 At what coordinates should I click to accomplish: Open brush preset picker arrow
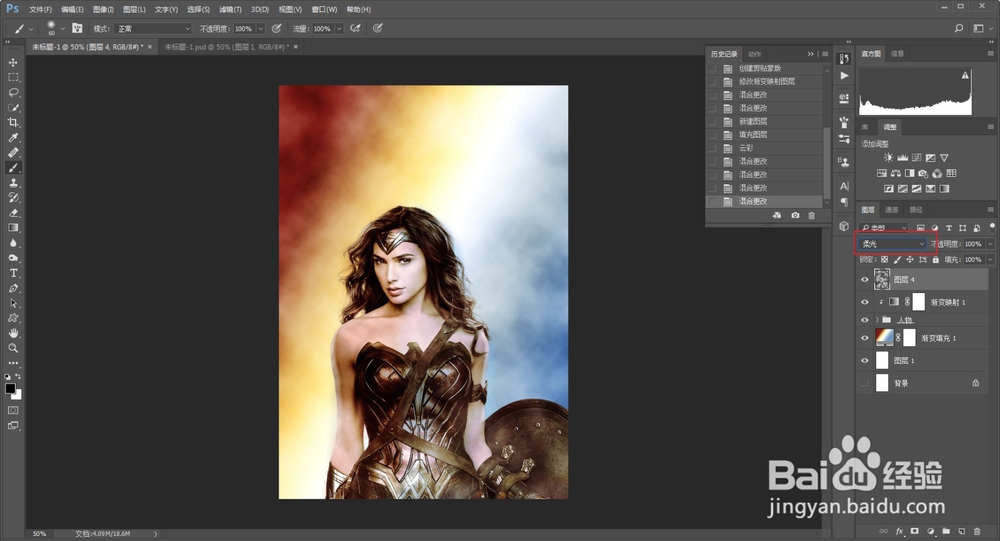(x=62, y=29)
